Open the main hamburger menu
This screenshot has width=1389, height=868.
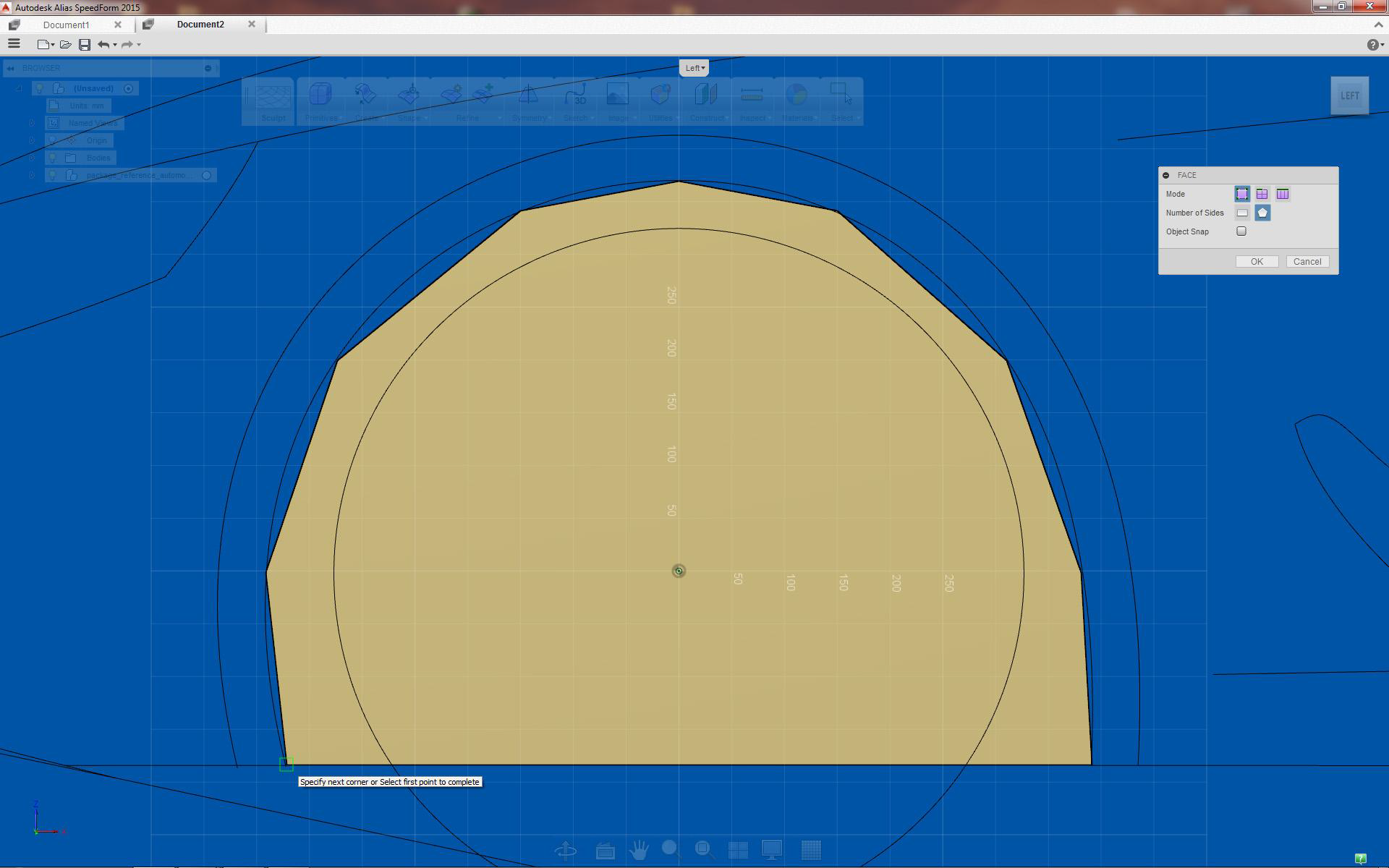click(14, 44)
